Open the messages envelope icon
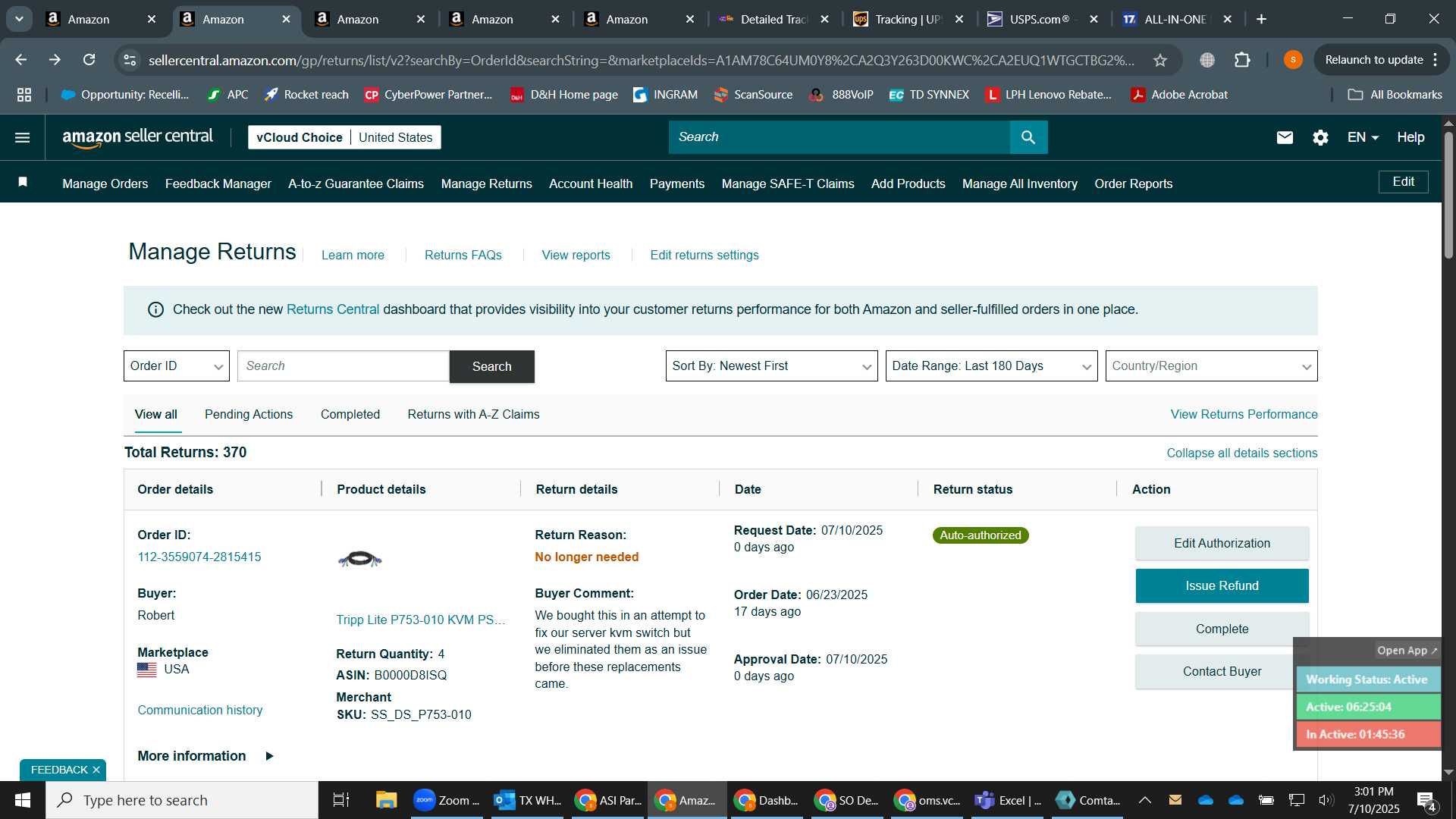The height and width of the screenshot is (819, 1456). point(1285,137)
